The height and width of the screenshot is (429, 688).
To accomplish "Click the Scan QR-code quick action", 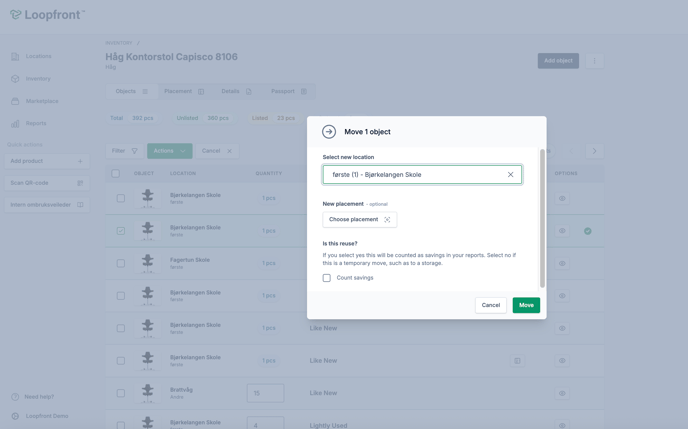I will (47, 183).
